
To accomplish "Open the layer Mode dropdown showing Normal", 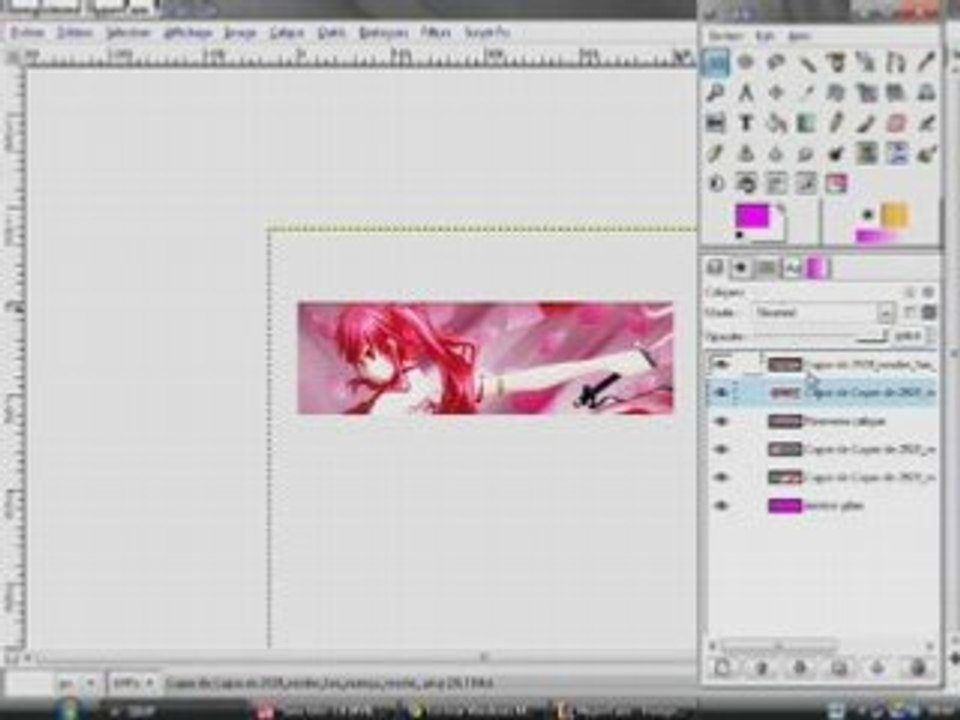I will tap(824, 313).
